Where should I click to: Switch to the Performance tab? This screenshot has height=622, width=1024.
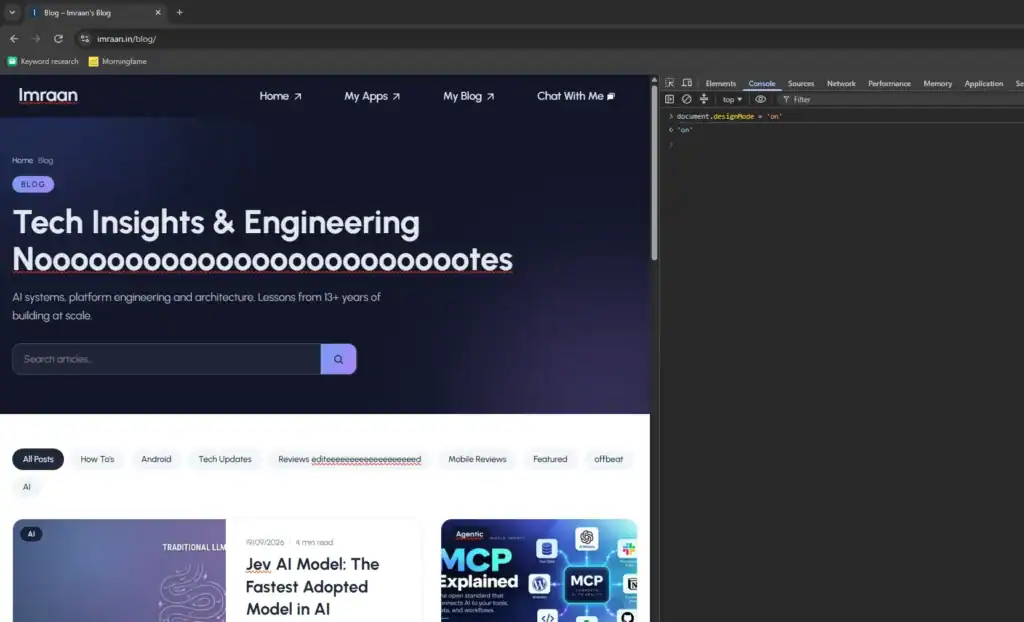click(x=889, y=84)
